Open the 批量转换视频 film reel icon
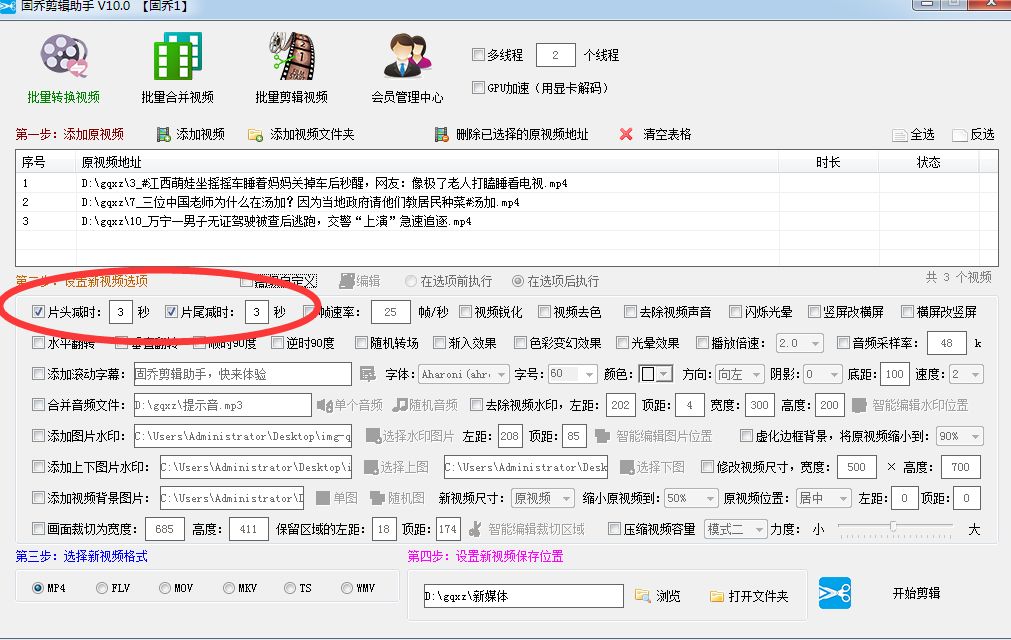This screenshot has height=640, width=1011. [x=64, y=55]
